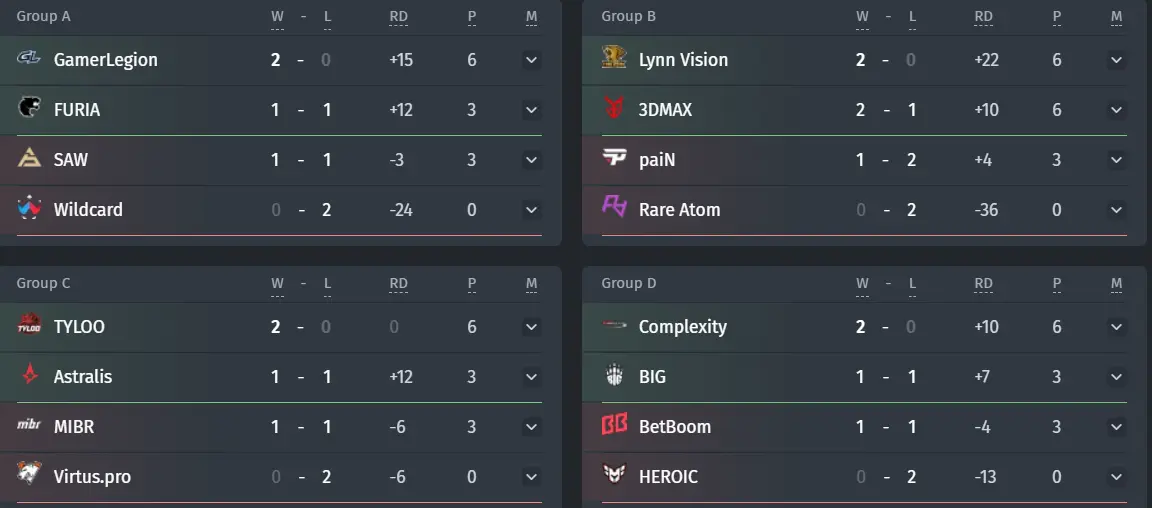Click the 3DMAX red logo

pos(613,107)
